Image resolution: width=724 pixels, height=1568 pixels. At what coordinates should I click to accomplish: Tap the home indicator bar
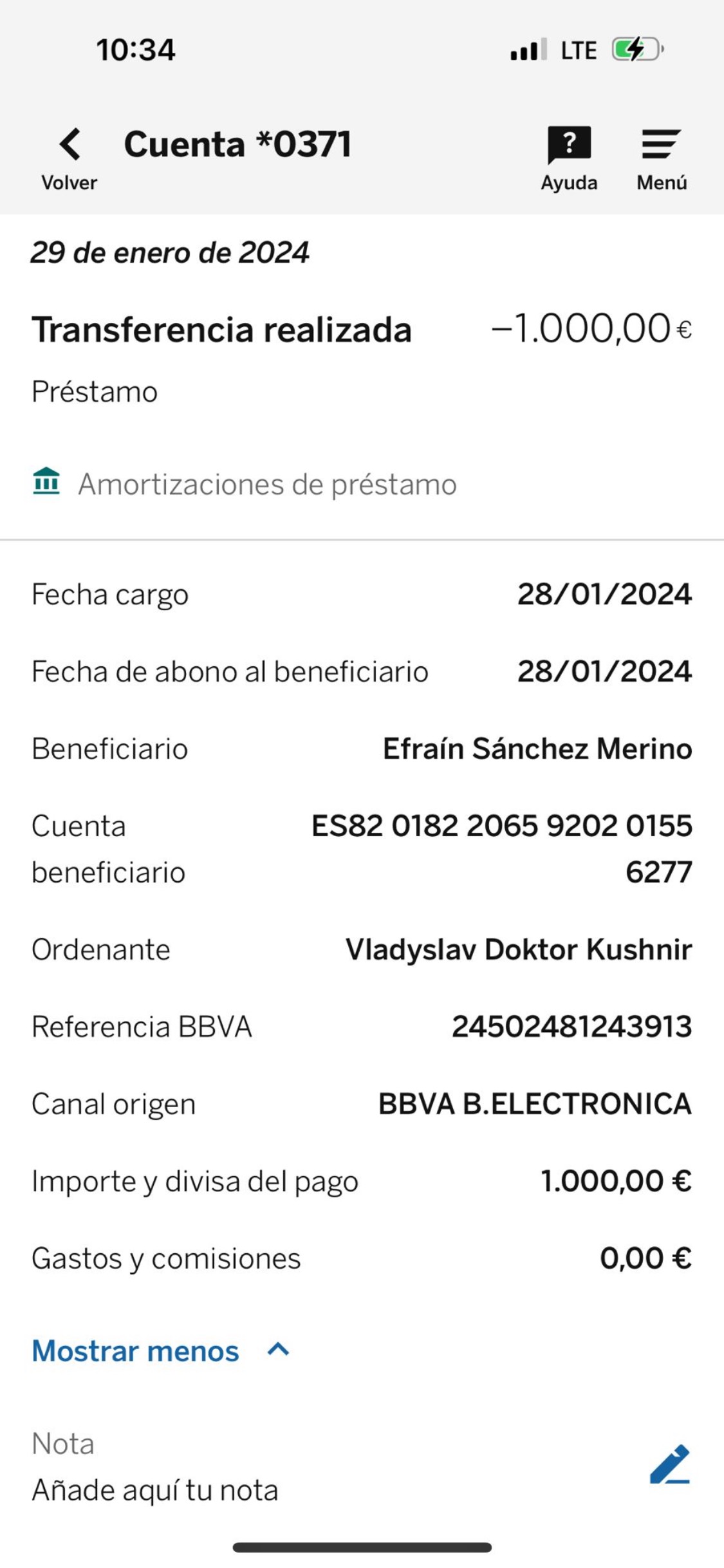click(362, 1547)
